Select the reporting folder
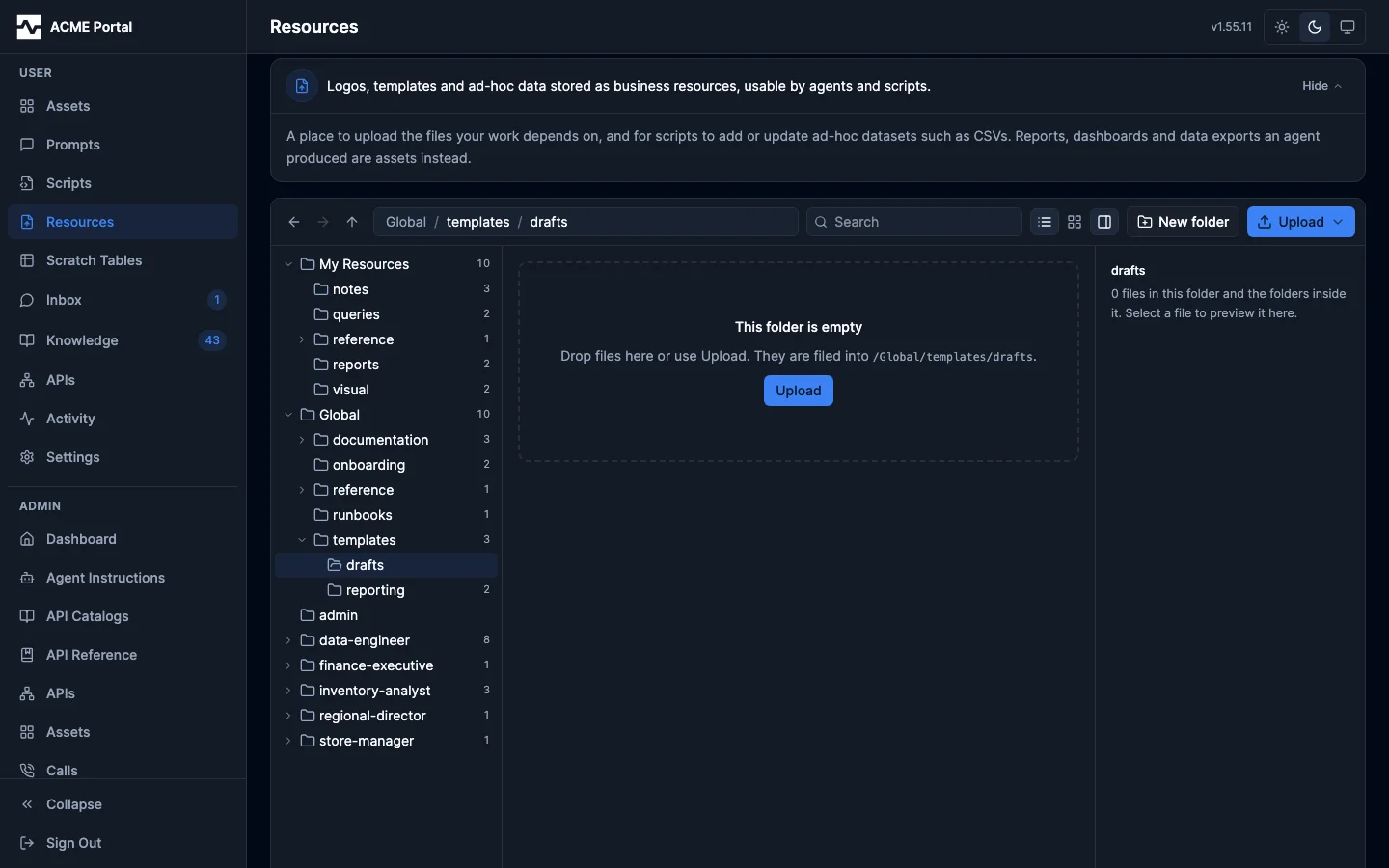The width and height of the screenshot is (1389, 868). tap(386, 590)
